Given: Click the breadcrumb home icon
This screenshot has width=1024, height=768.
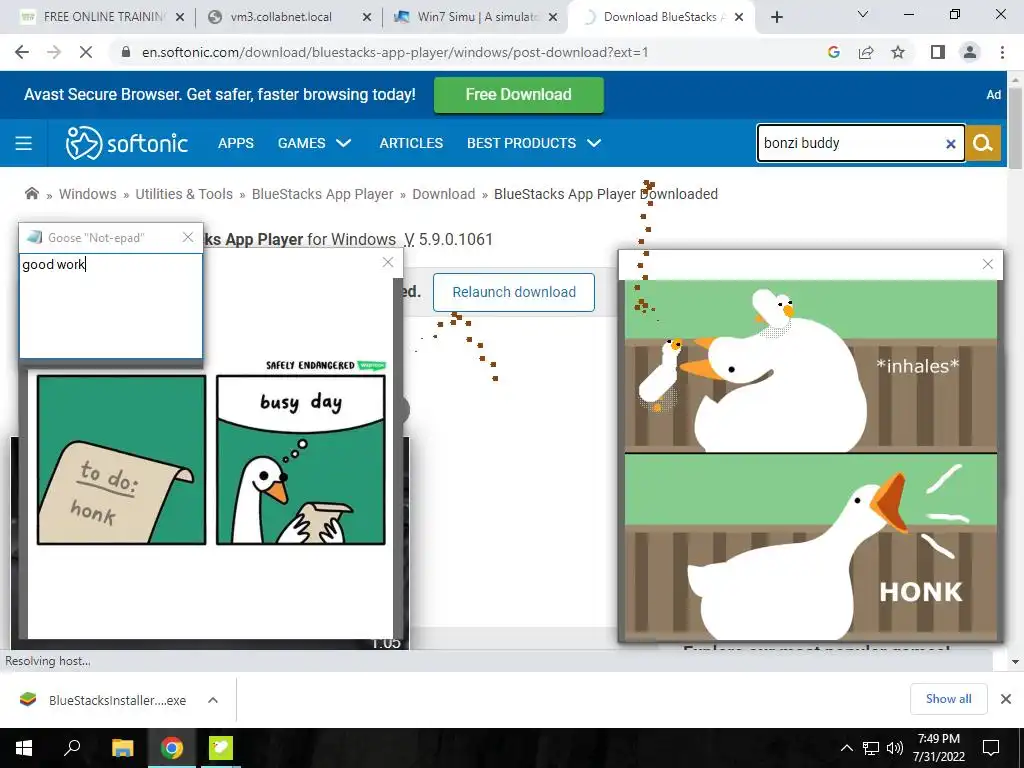Looking at the screenshot, I should click(x=31, y=193).
